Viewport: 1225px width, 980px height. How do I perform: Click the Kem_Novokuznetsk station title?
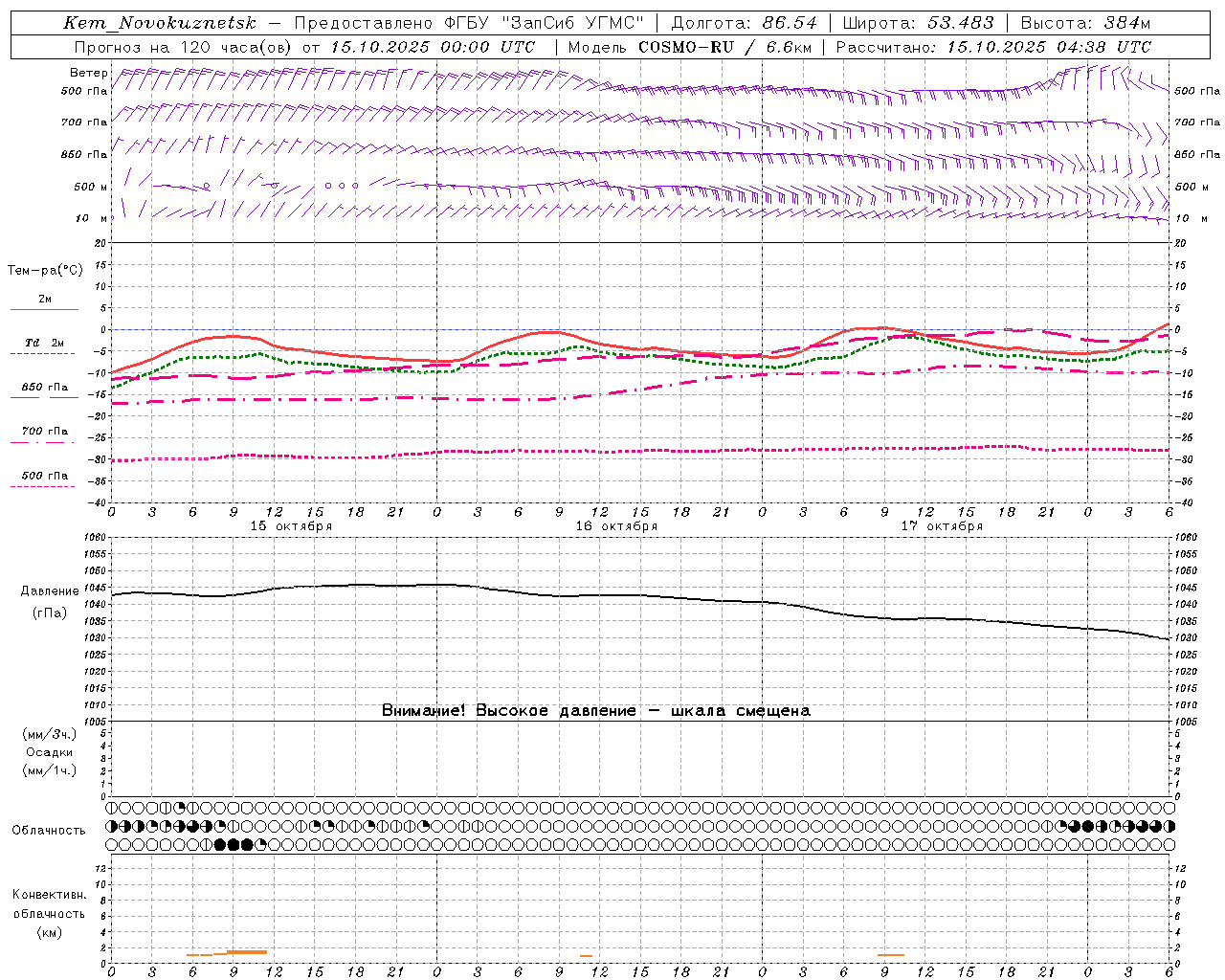[x=160, y=23]
